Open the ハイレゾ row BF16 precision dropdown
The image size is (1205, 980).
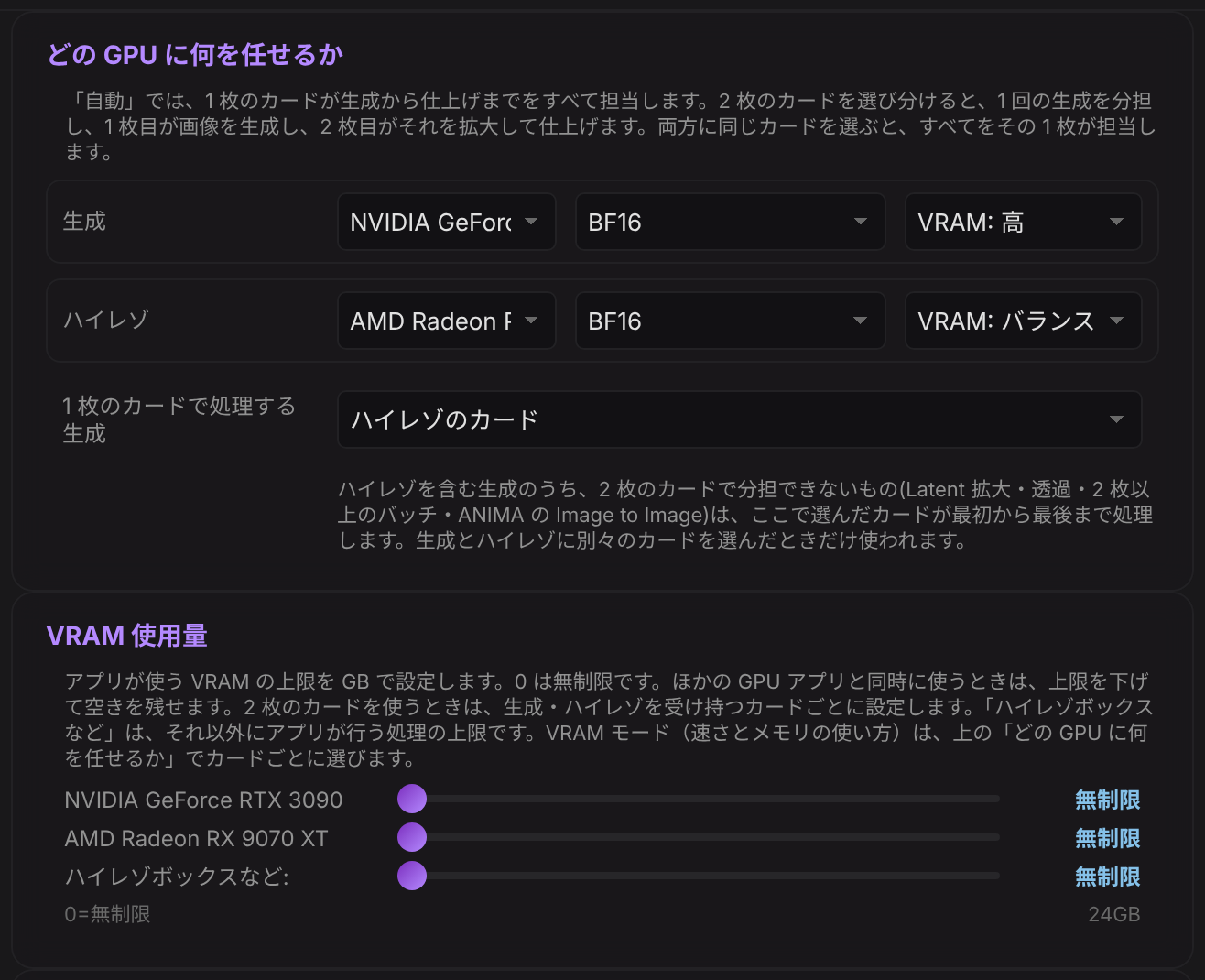click(x=730, y=321)
